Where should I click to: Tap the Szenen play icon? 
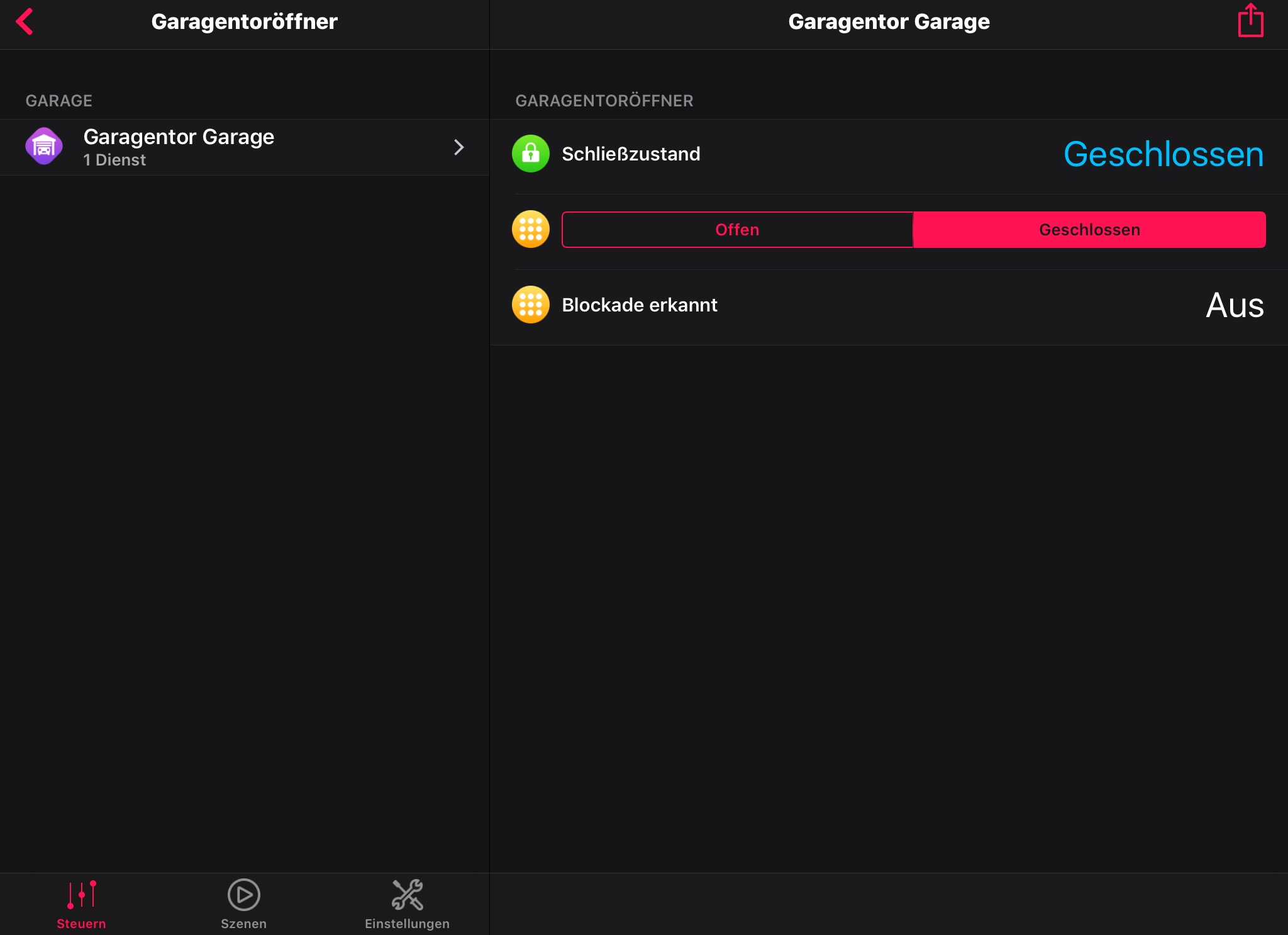pos(244,894)
